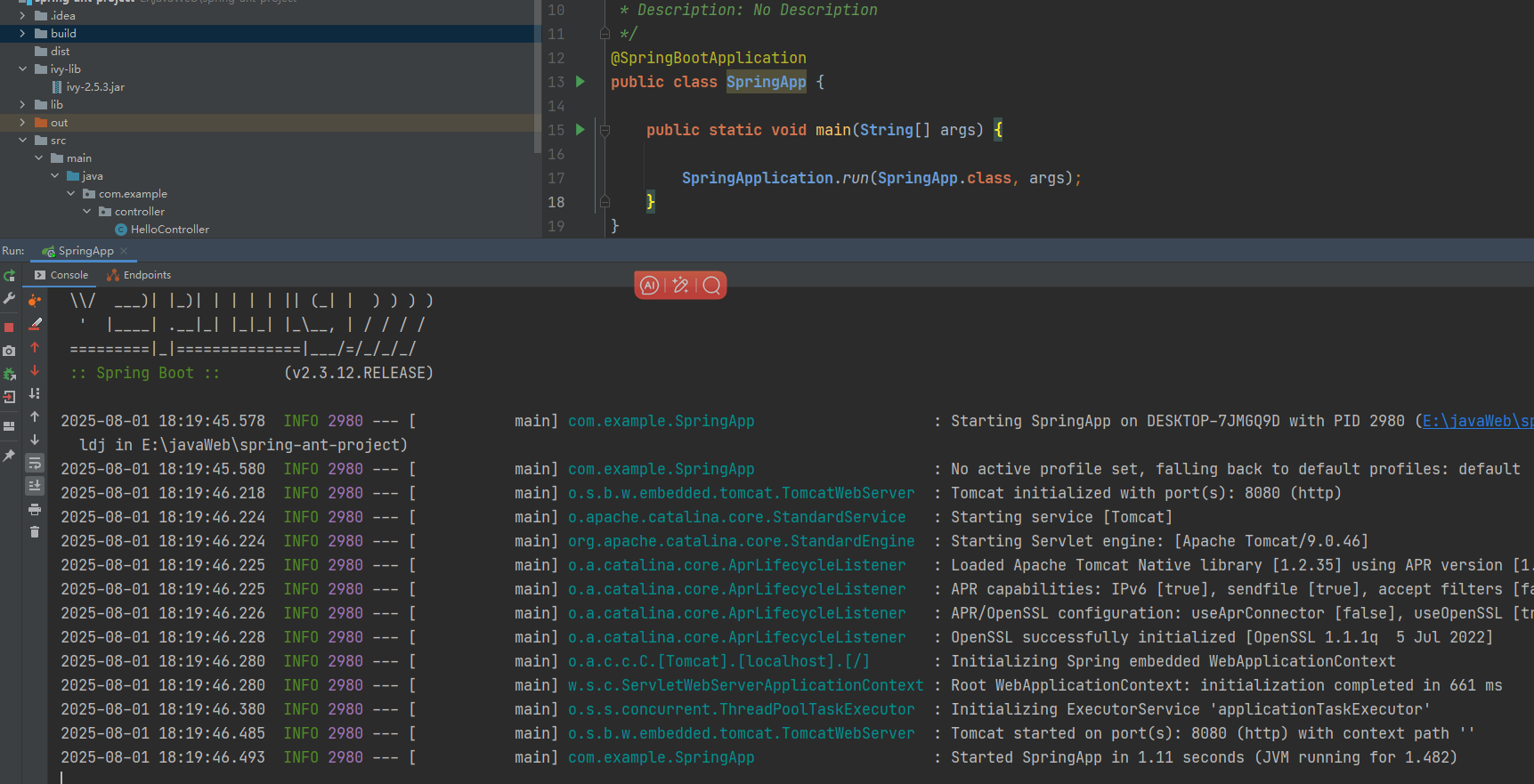Run SpringApp class from gutter arrow at line 13
1534x784 pixels.
click(x=580, y=82)
